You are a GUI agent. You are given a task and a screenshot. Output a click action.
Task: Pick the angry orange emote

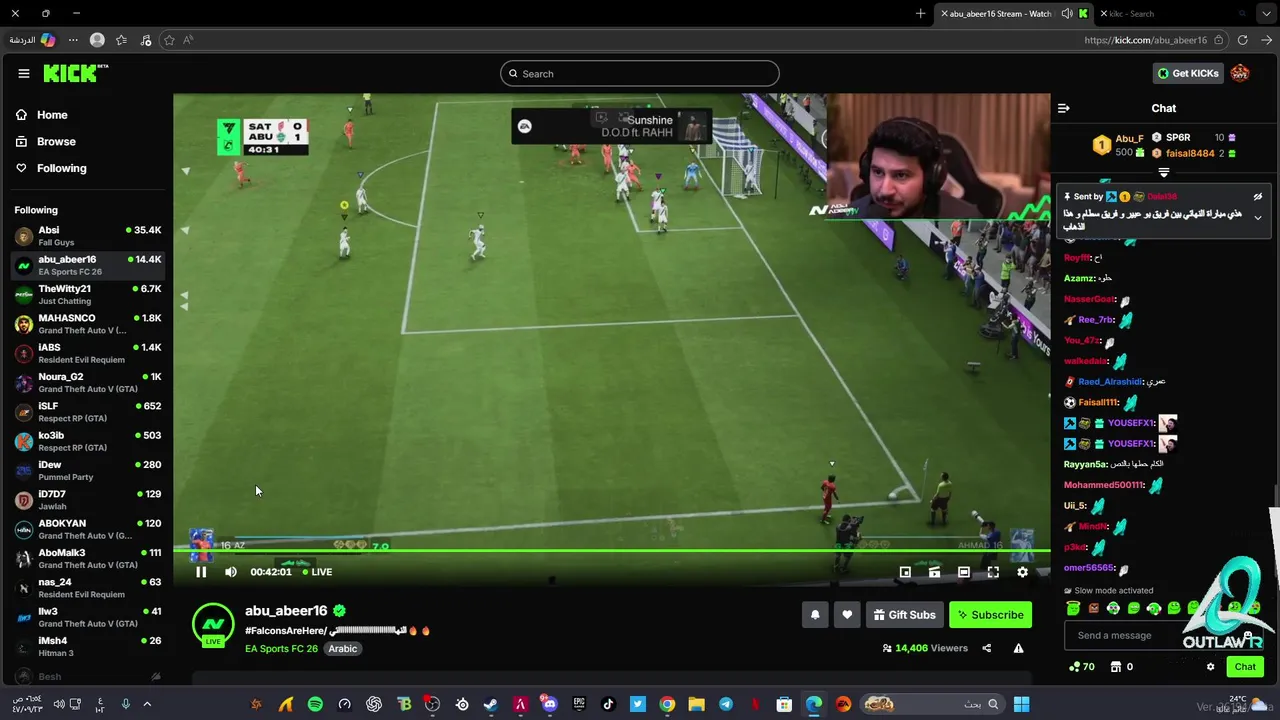pyautogui.click(x=1093, y=608)
